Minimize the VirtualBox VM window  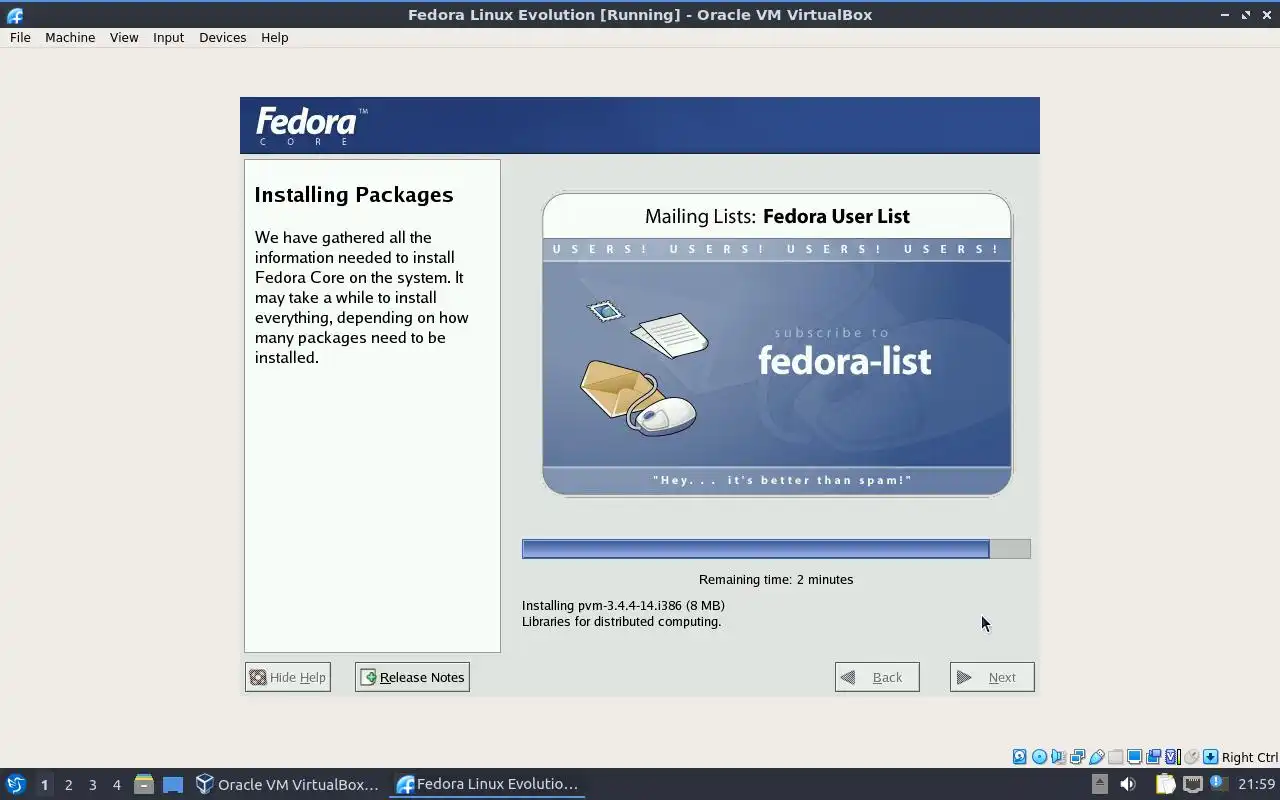[x=1226, y=15]
